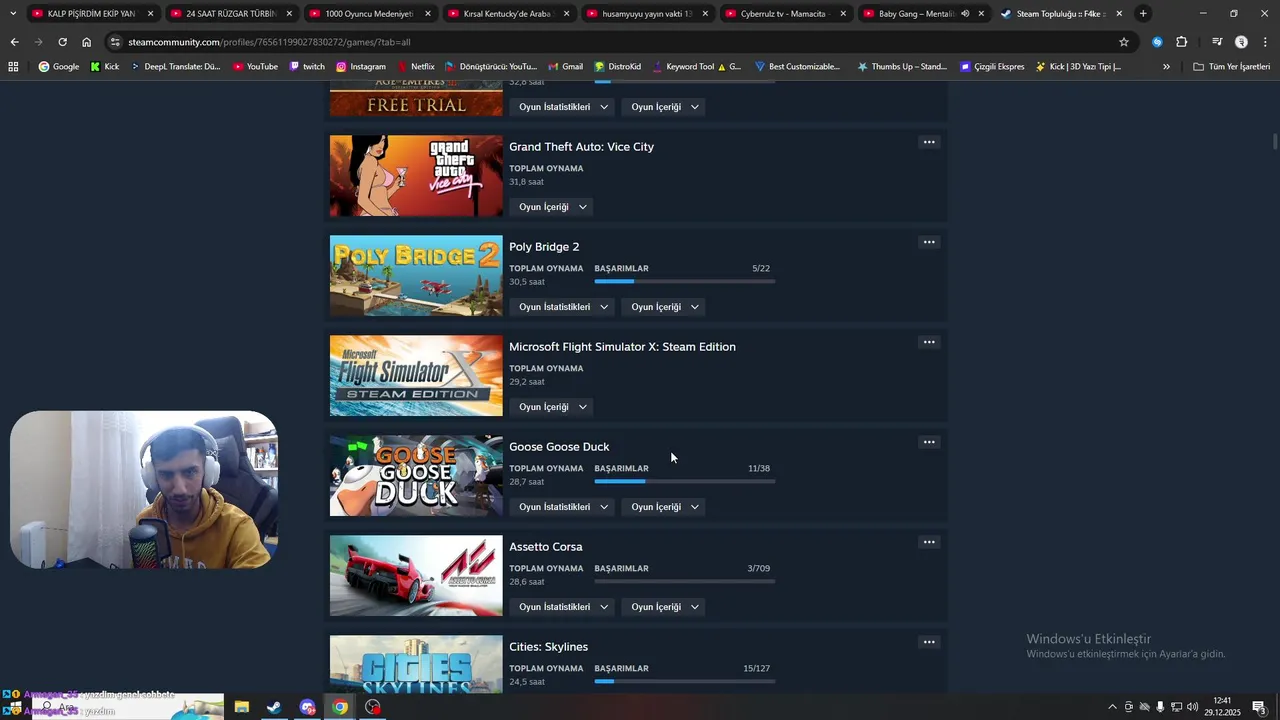Click the page vertical scrollbar thumb
This screenshot has height=720, width=1280.
coord(1275,142)
